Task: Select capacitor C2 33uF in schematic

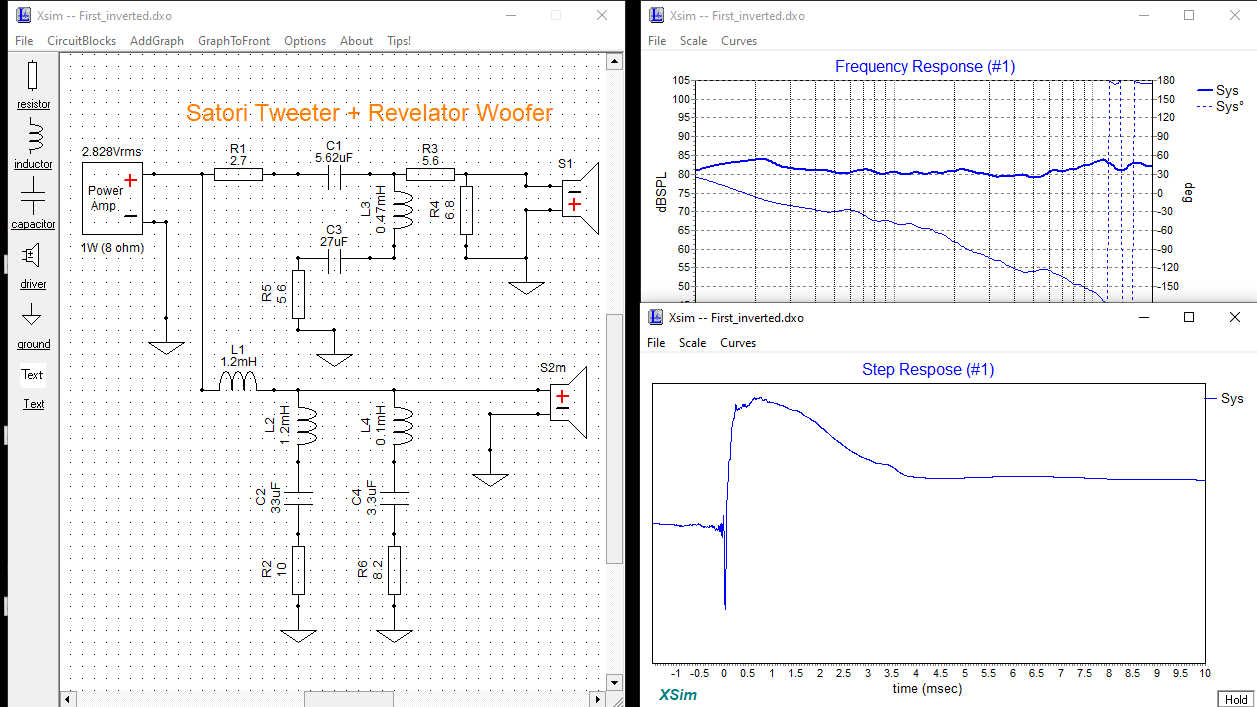Action: coord(298,499)
